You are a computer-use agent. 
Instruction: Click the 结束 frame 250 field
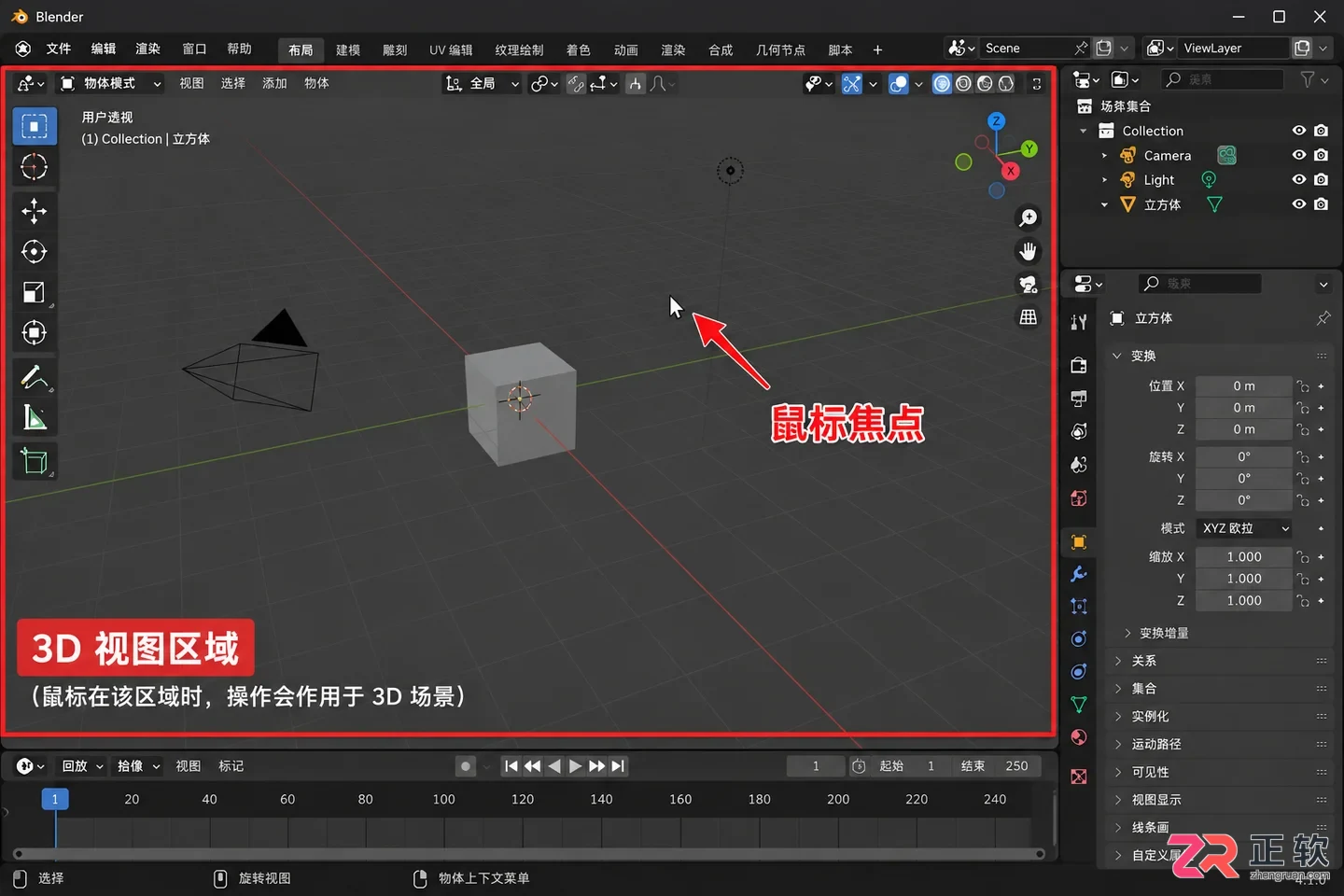[995, 765]
